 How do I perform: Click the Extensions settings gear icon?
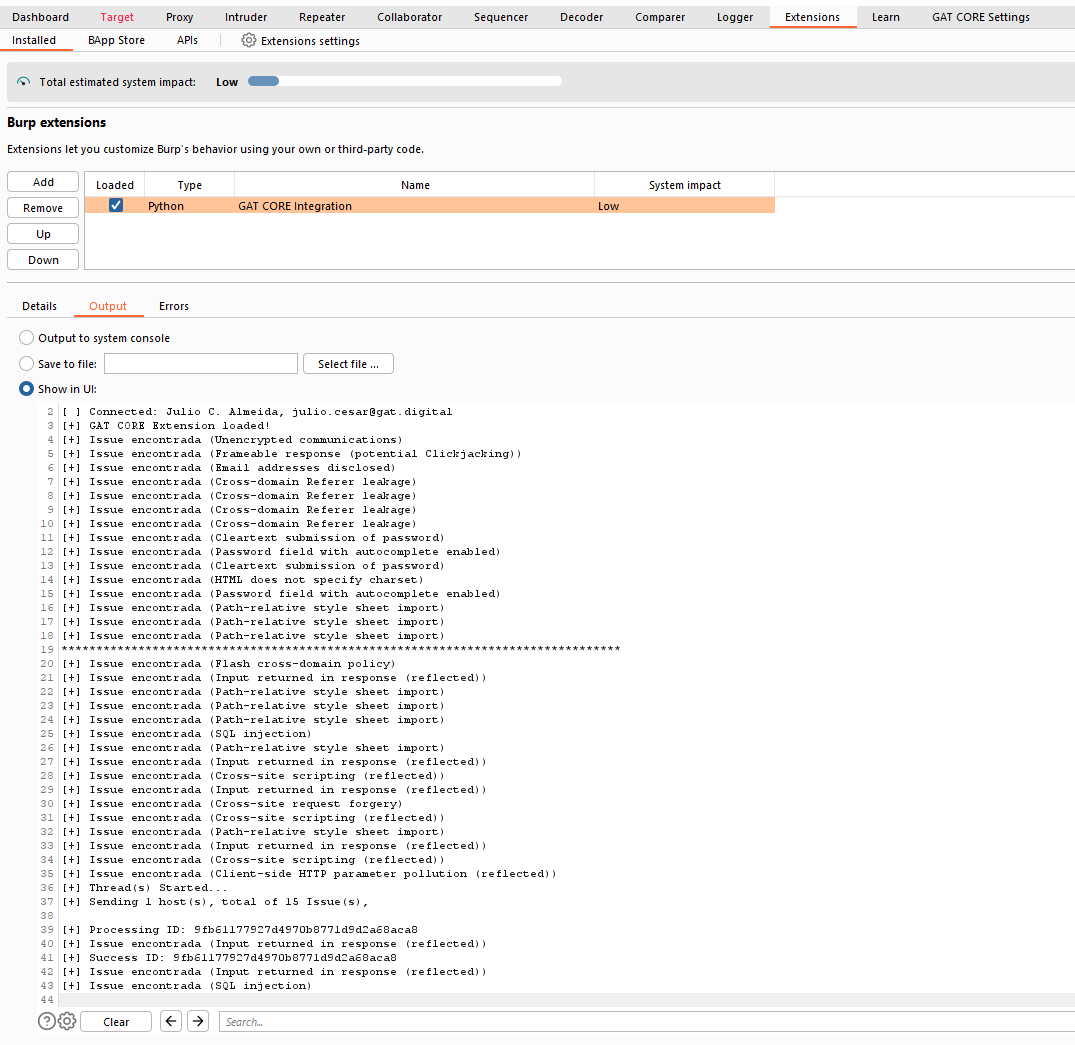pos(248,40)
